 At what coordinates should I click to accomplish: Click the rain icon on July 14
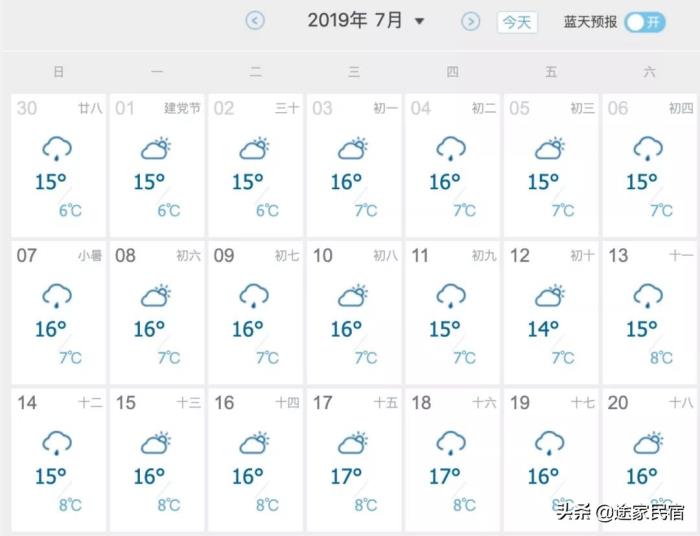(x=57, y=443)
